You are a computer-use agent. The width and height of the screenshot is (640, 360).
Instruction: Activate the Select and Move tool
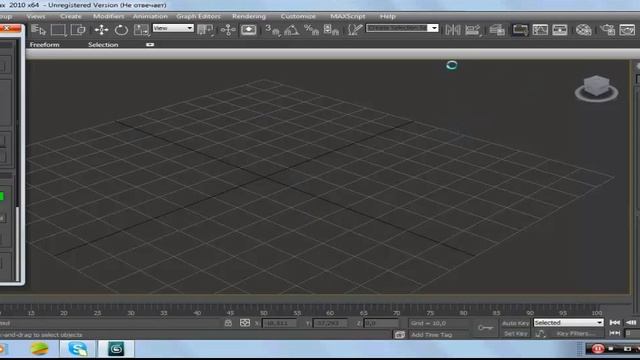(101, 30)
